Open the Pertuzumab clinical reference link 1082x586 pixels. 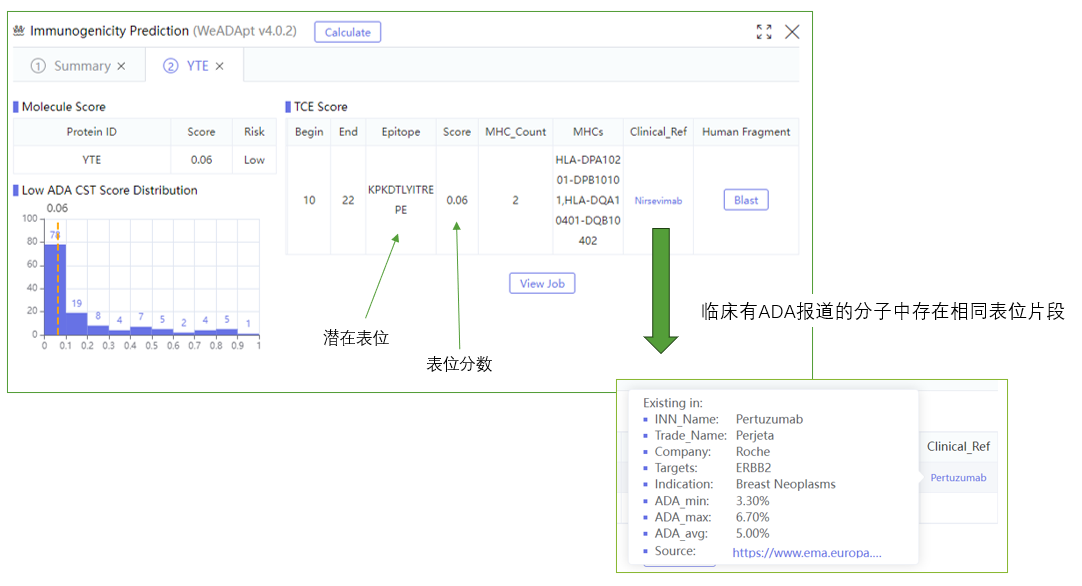(958, 478)
